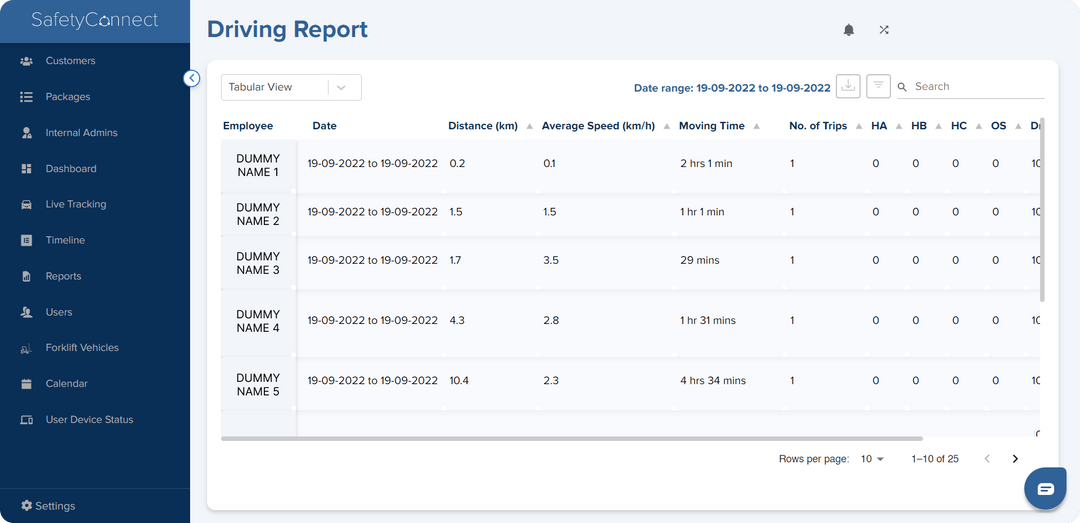
Task: Click the 3.5 average speed value
Action: 550,260
